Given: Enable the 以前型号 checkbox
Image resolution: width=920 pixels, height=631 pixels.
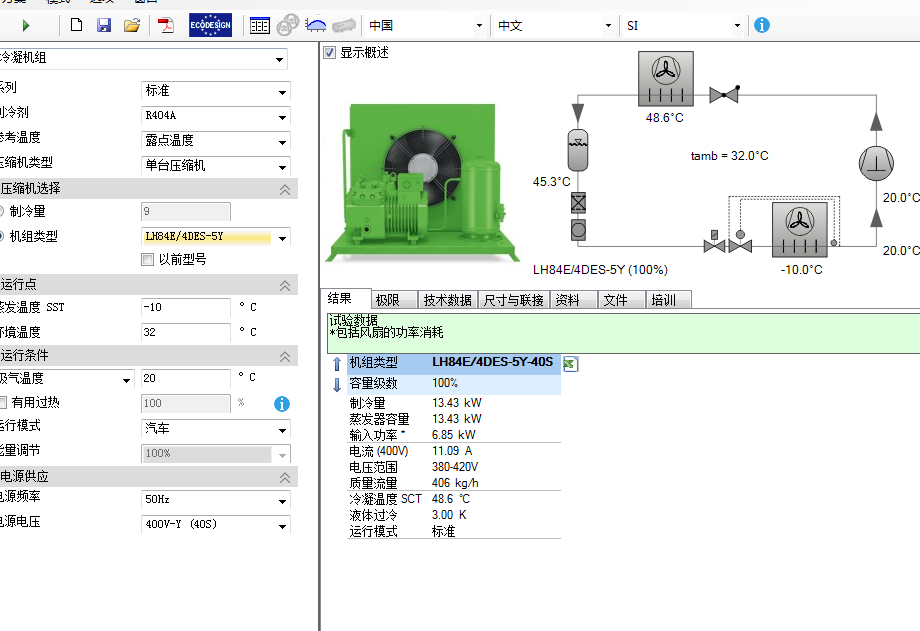Looking at the screenshot, I should [x=147, y=259].
